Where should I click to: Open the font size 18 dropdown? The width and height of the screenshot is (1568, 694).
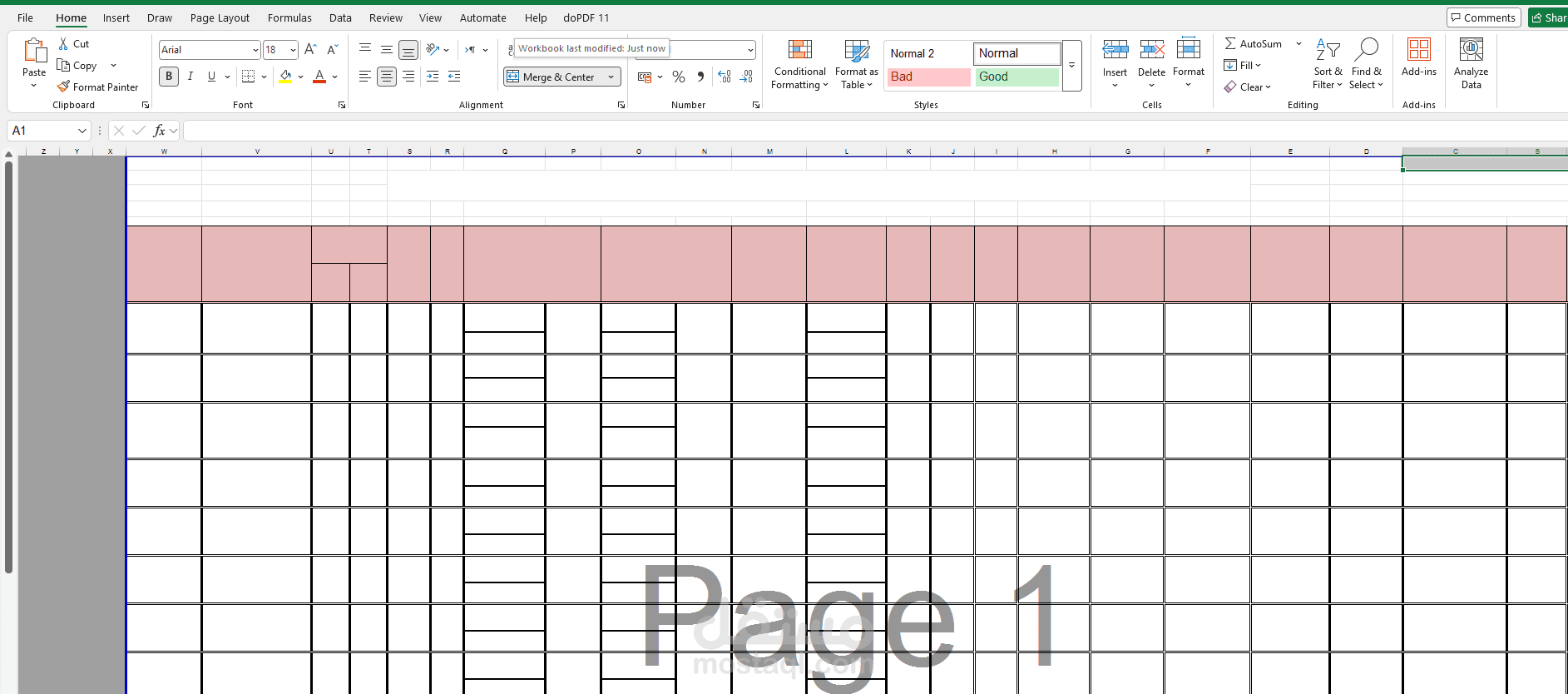tap(293, 50)
